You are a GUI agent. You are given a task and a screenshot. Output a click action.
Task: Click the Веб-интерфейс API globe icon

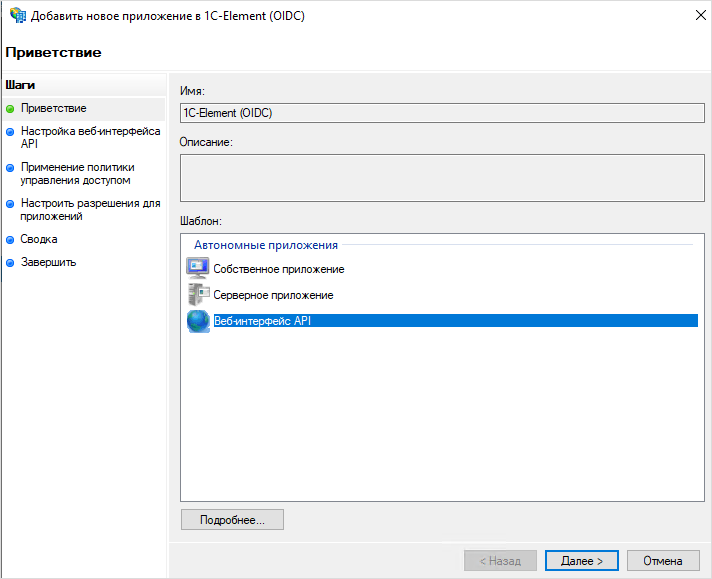(x=198, y=321)
